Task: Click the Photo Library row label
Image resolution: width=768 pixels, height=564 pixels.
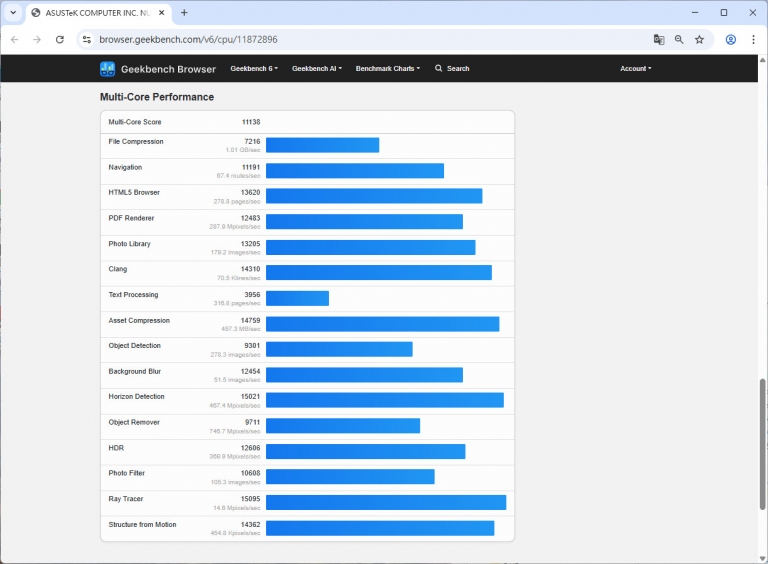Action: click(x=129, y=244)
